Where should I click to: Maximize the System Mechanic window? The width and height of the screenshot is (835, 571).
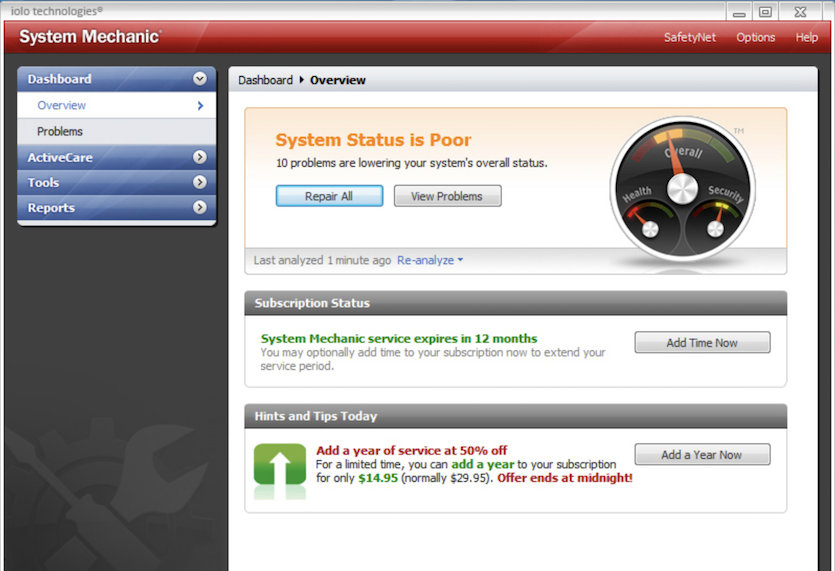point(765,12)
